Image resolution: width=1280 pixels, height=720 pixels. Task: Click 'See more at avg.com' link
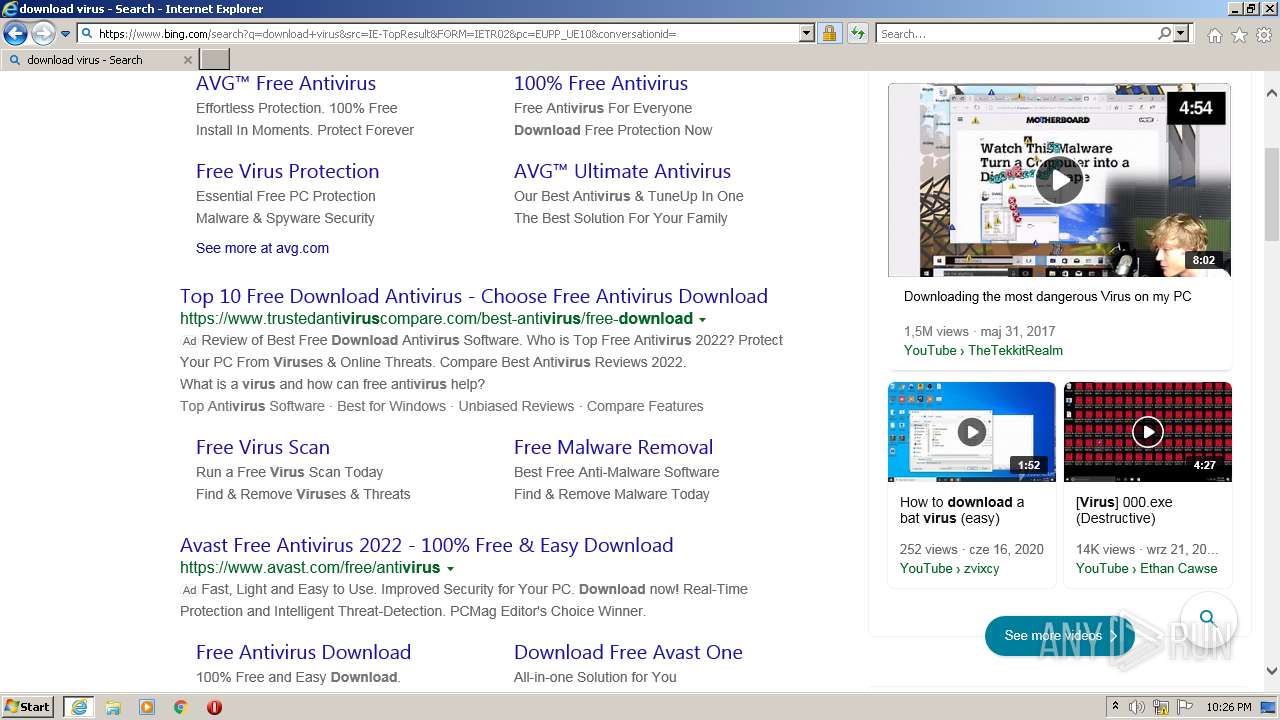click(262, 248)
